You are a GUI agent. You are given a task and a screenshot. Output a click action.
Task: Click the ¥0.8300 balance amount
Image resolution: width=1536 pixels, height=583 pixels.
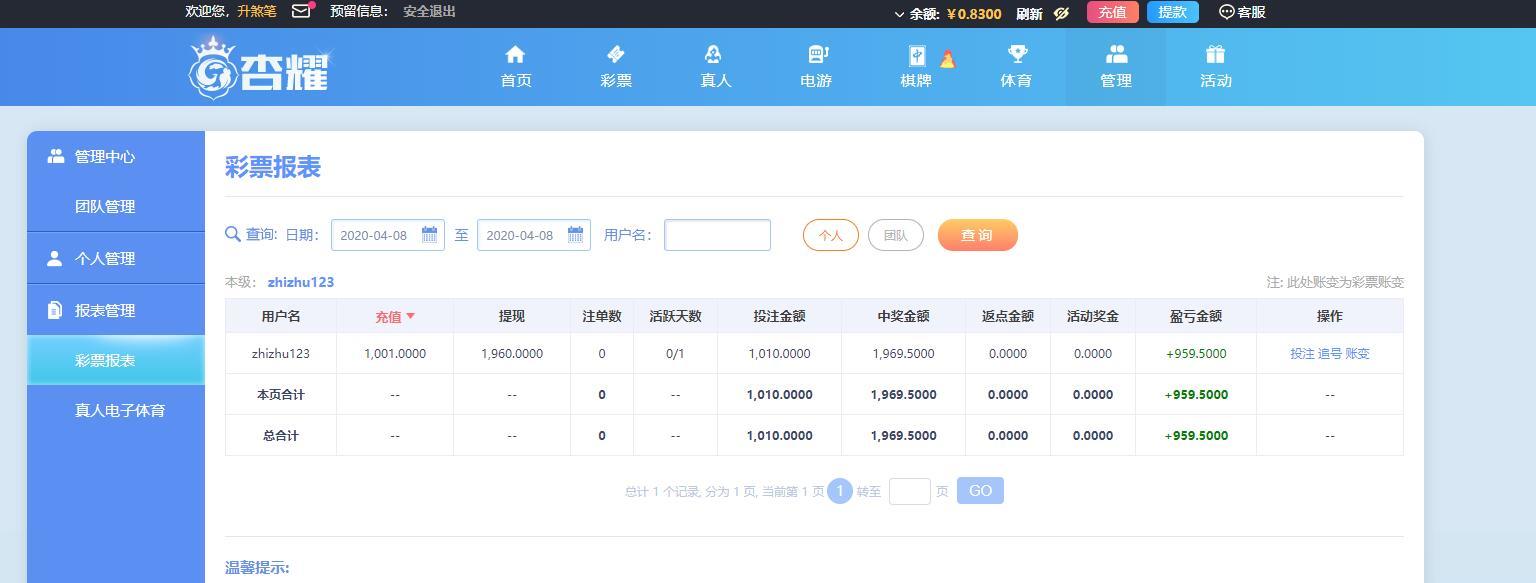coord(973,14)
